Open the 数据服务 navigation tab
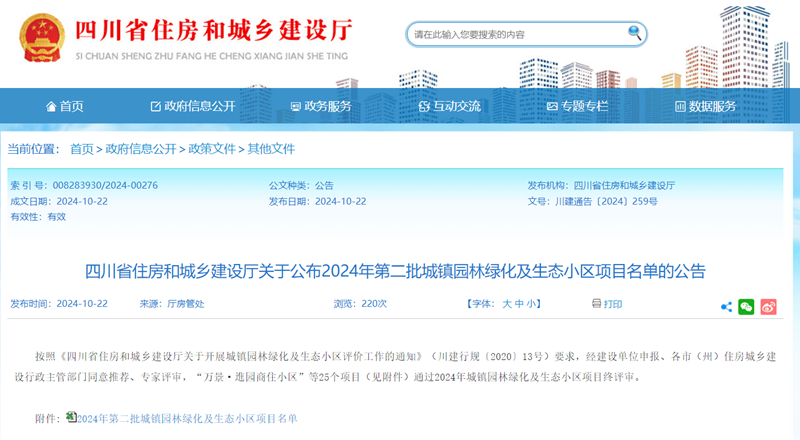 [705, 106]
